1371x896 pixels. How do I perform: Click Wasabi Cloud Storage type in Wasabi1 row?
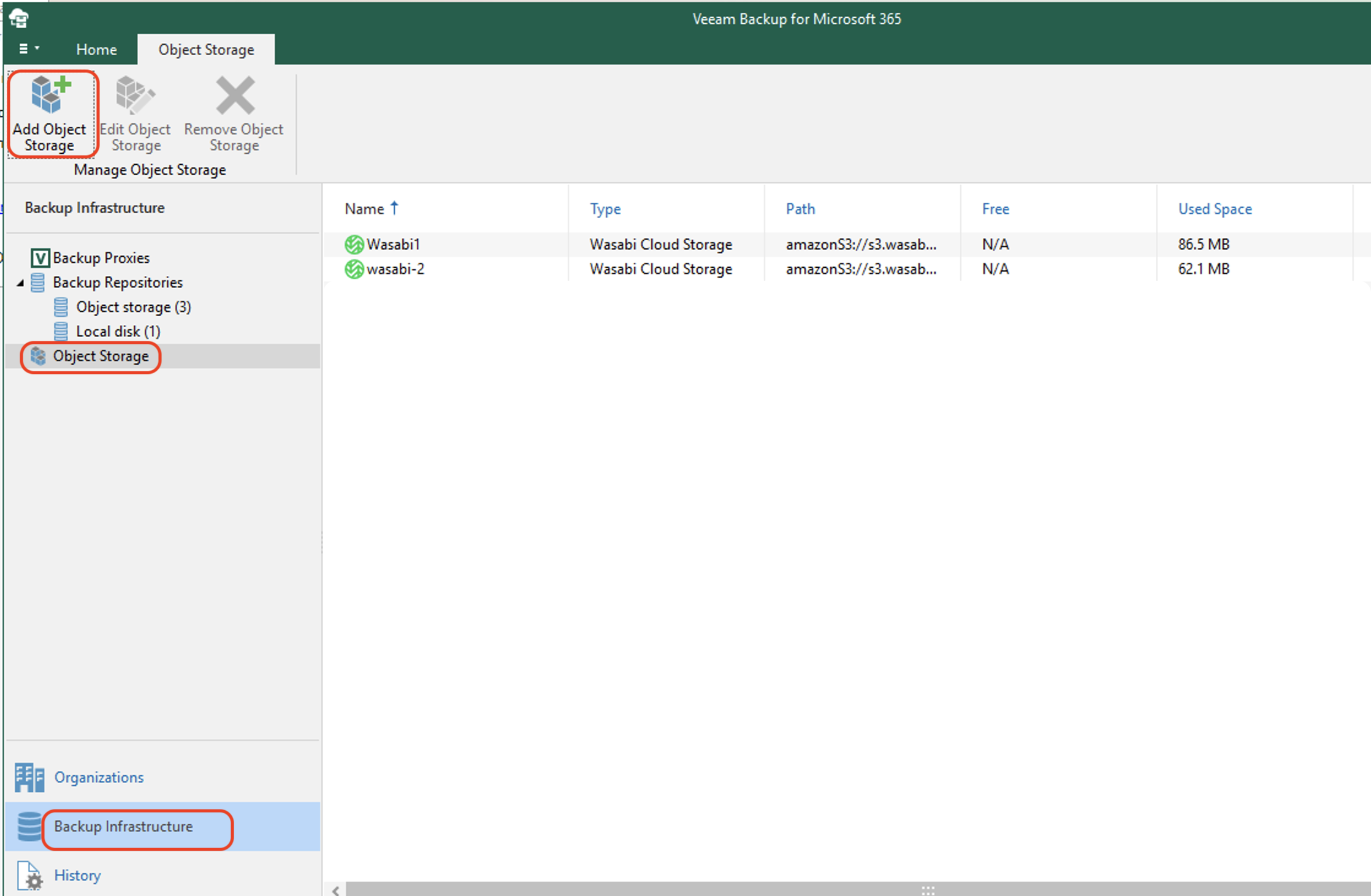(661, 245)
